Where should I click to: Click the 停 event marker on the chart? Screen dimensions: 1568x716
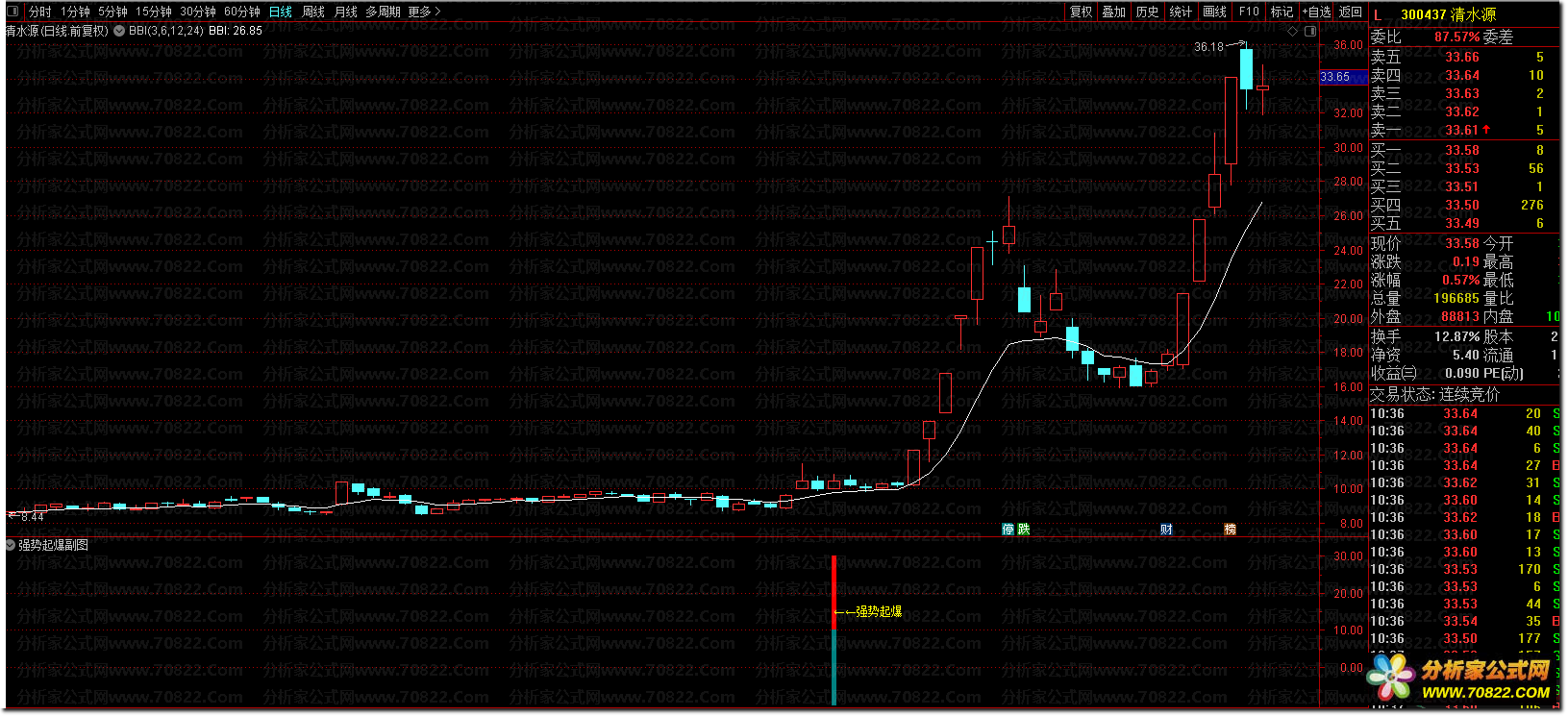pyautogui.click(x=1008, y=530)
